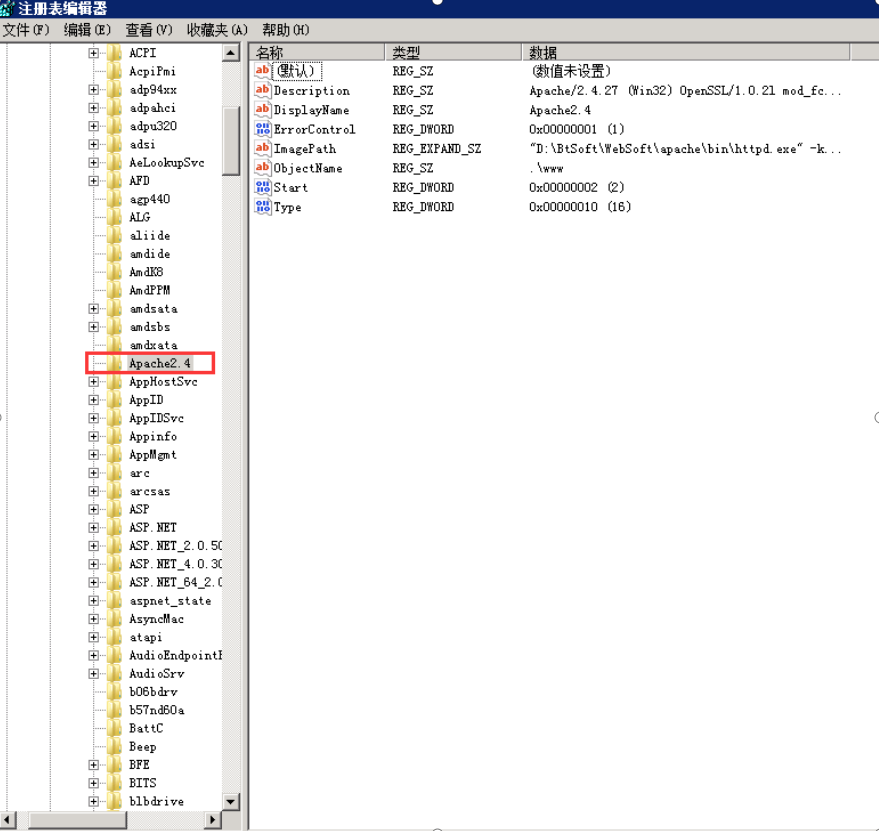Click the Type DWORD value icon
Viewport: 879px width, 831px height.
(262, 207)
